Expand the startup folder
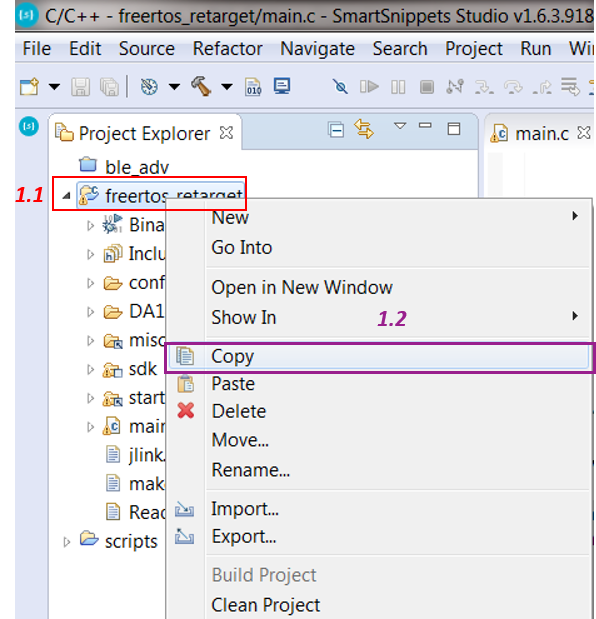 click(x=90, y=398)
